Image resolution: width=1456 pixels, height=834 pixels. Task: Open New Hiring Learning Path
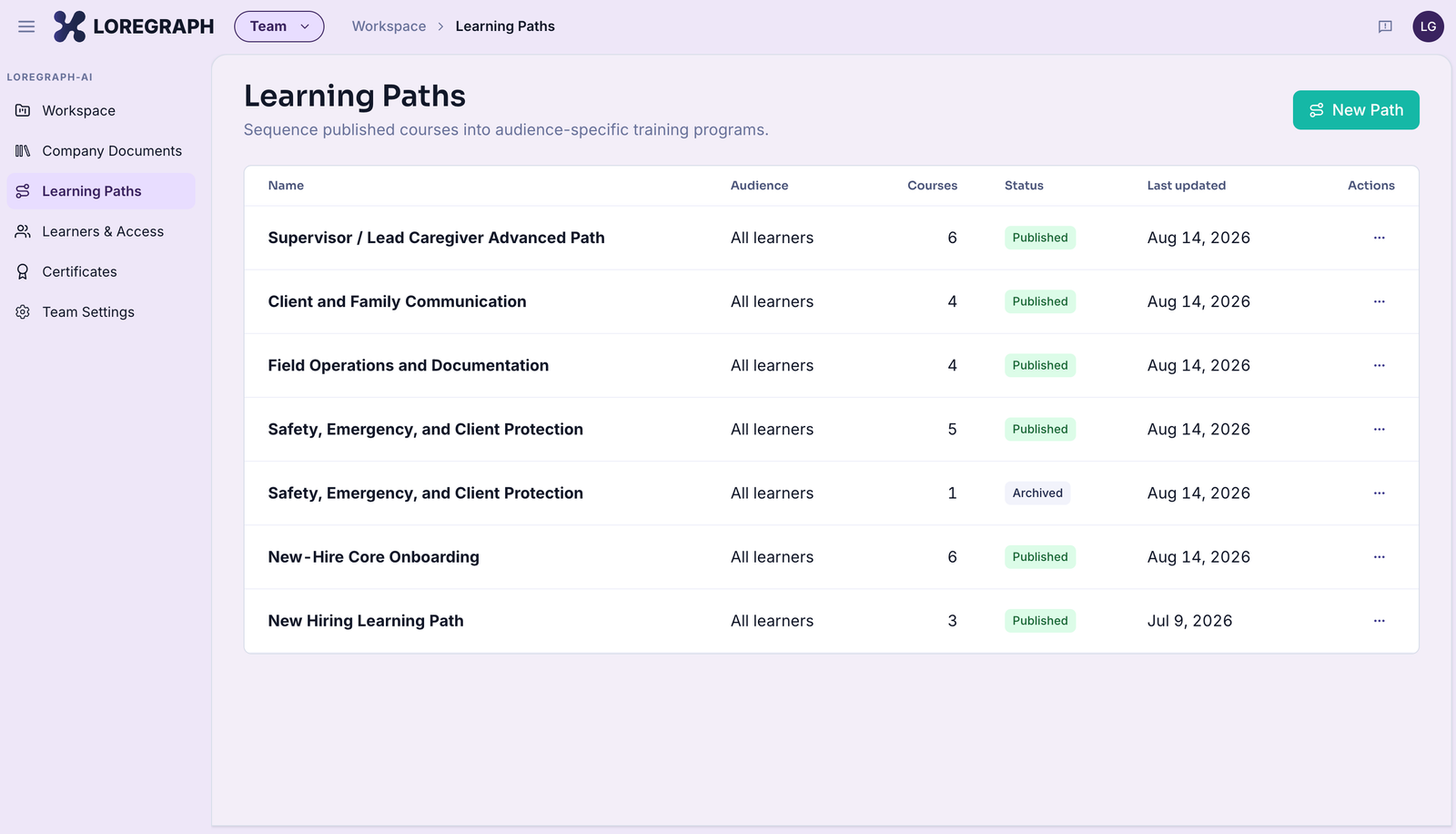(x=366, y=620)
